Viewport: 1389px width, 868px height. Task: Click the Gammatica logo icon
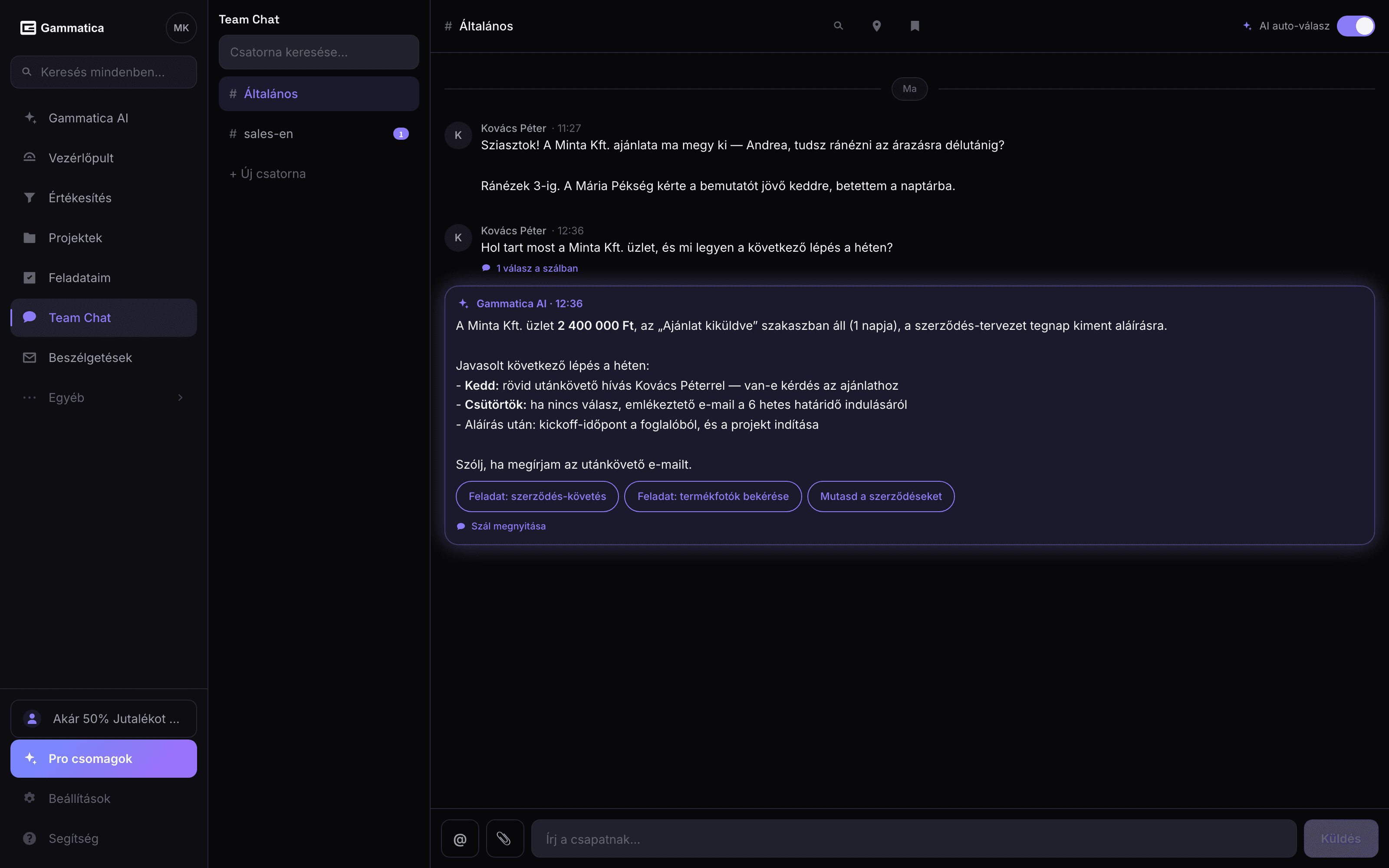28,27
